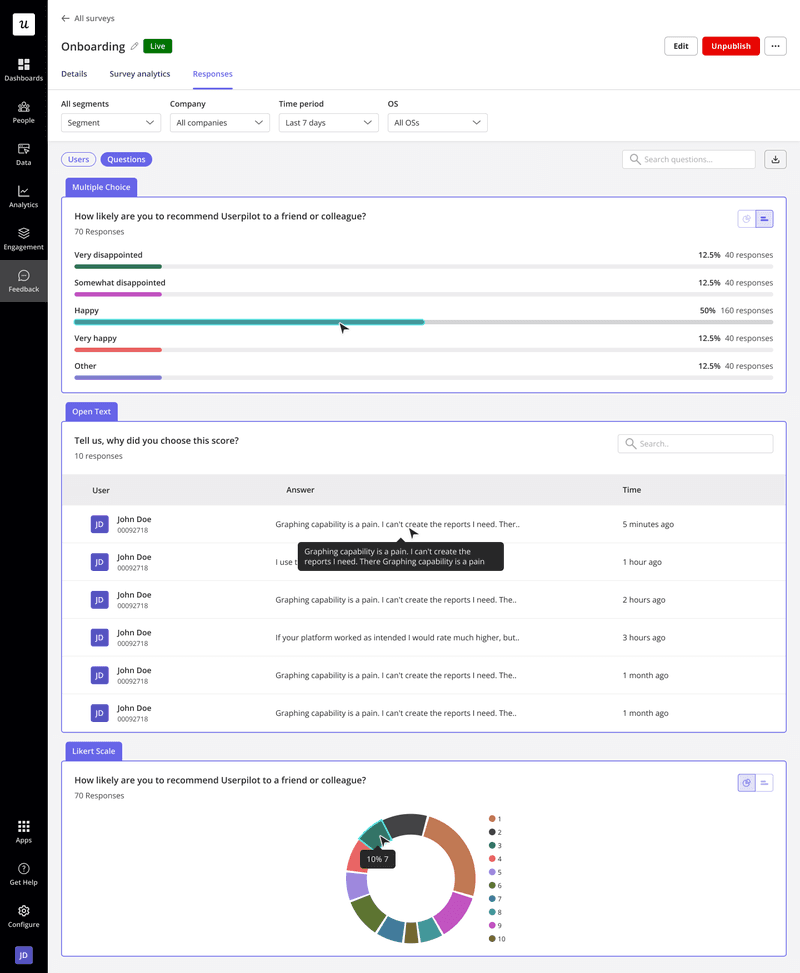Switch to the Survey analytics tab
800x973 pixels.
tap(139, 73)
